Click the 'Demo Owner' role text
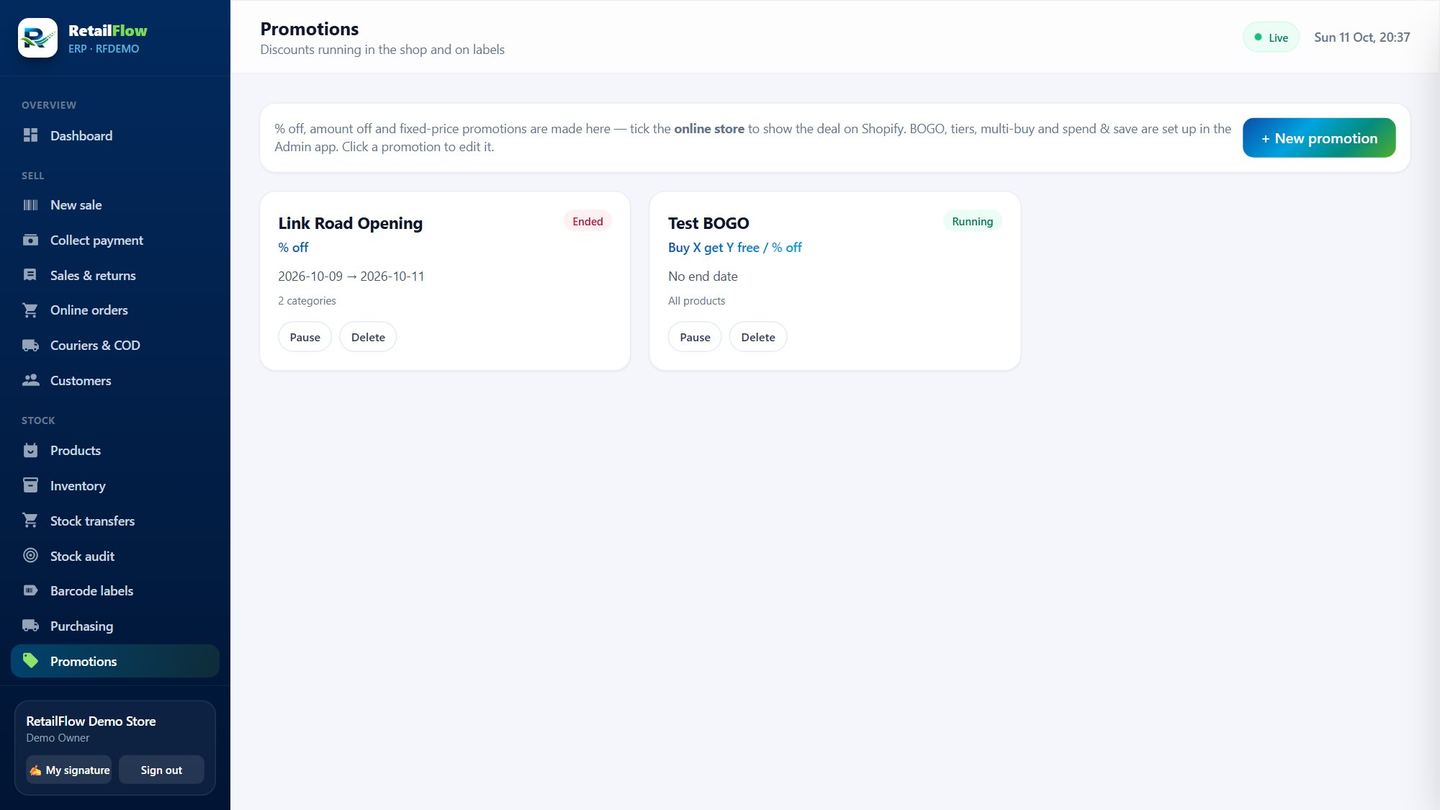Image resolution: width=1440 pixels, height=810 pixels. point(58,738)
